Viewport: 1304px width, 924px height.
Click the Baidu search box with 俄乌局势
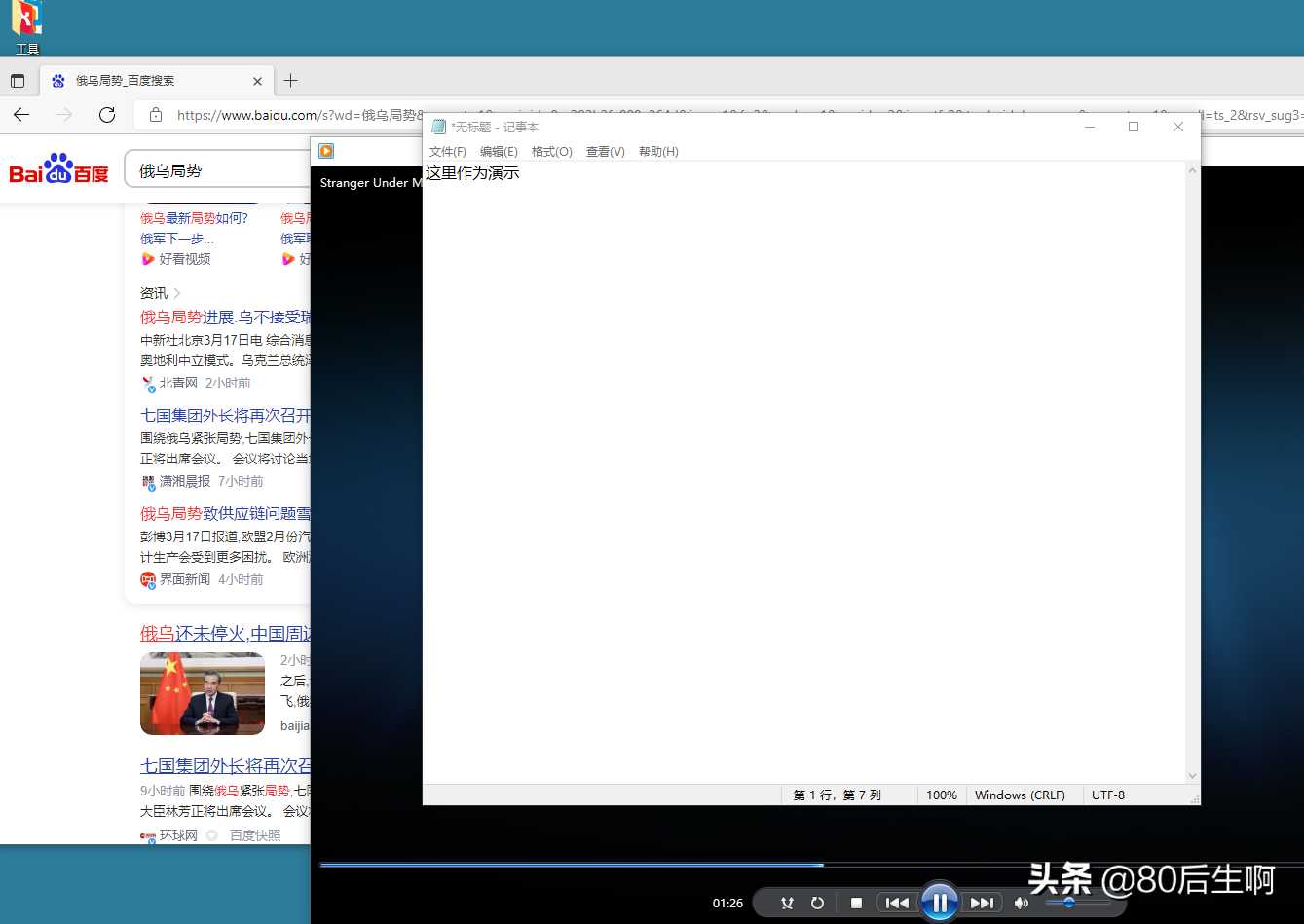pos(218,170)
